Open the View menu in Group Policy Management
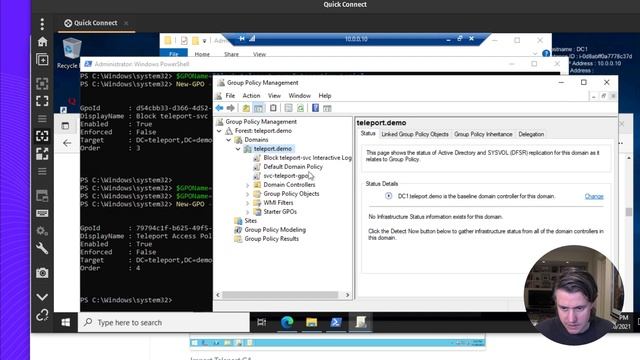The height and width of the screenshot is (360, 640). click(274, 96)
